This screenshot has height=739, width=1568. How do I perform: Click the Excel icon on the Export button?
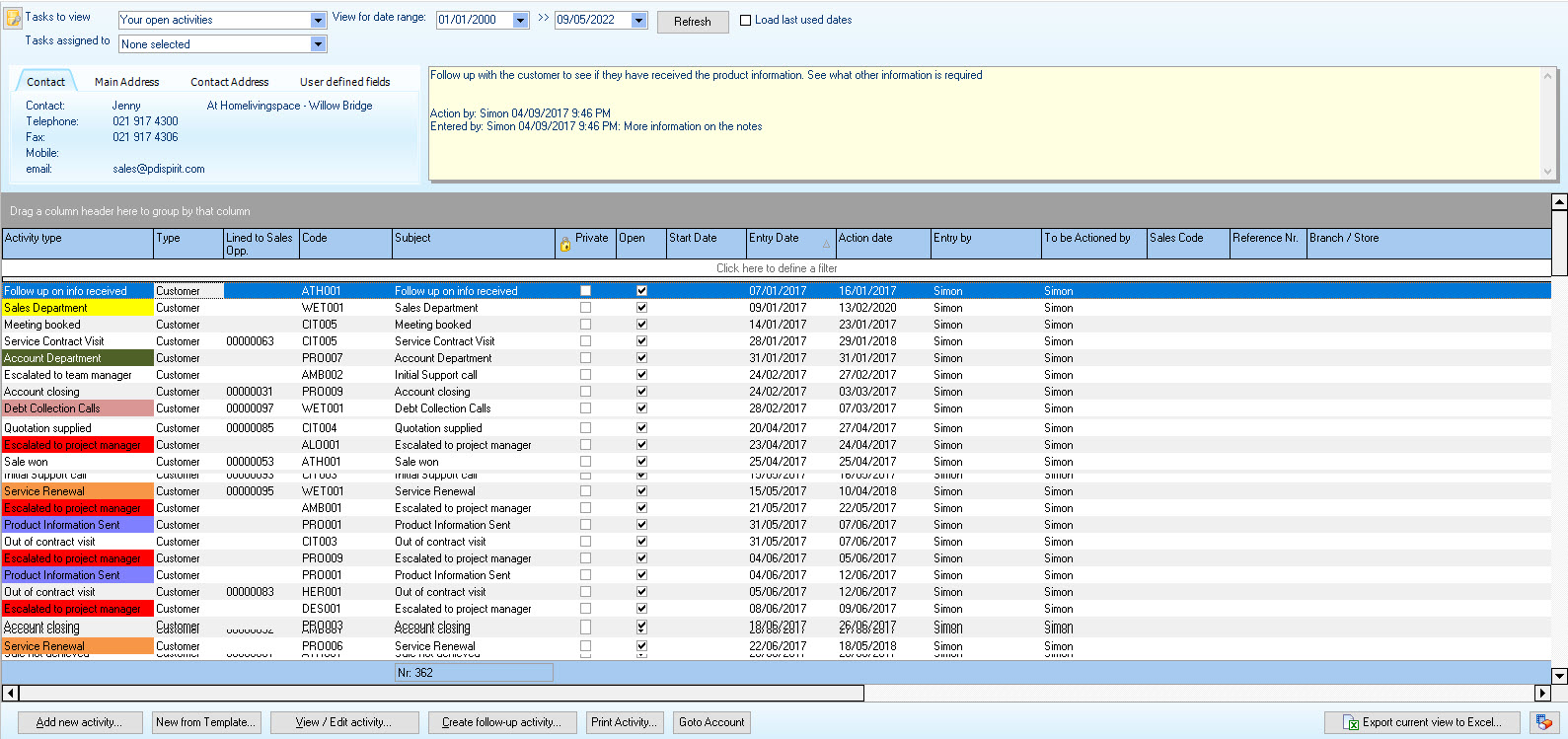click(1351, 723)
